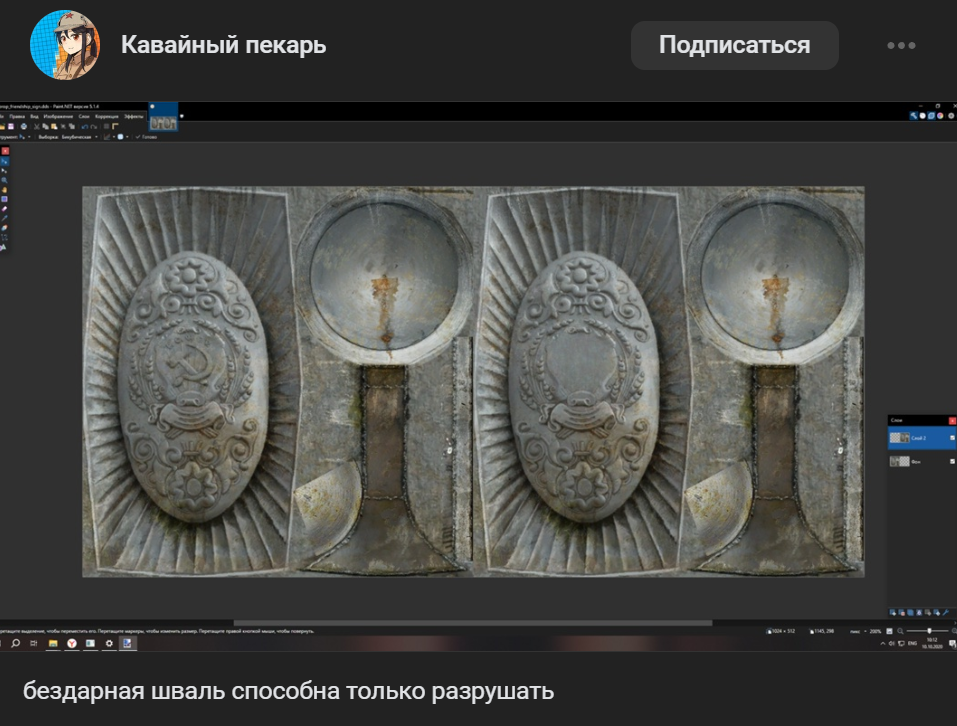Select the purple Gradient tool

pos(4,199)
